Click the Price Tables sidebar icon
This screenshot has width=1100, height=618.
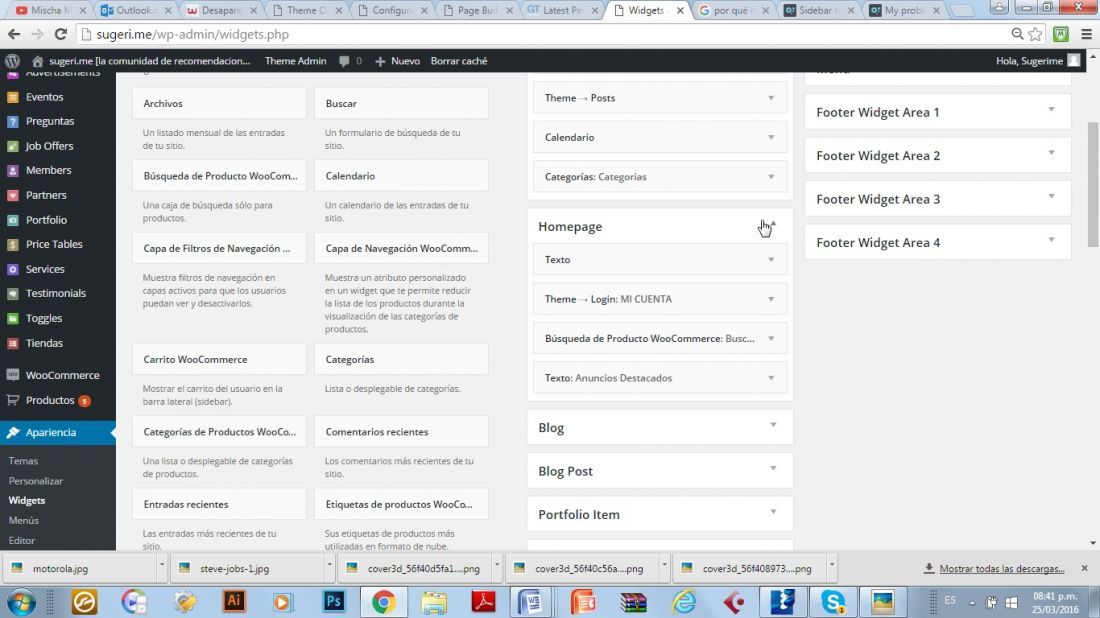coord(13,244)
